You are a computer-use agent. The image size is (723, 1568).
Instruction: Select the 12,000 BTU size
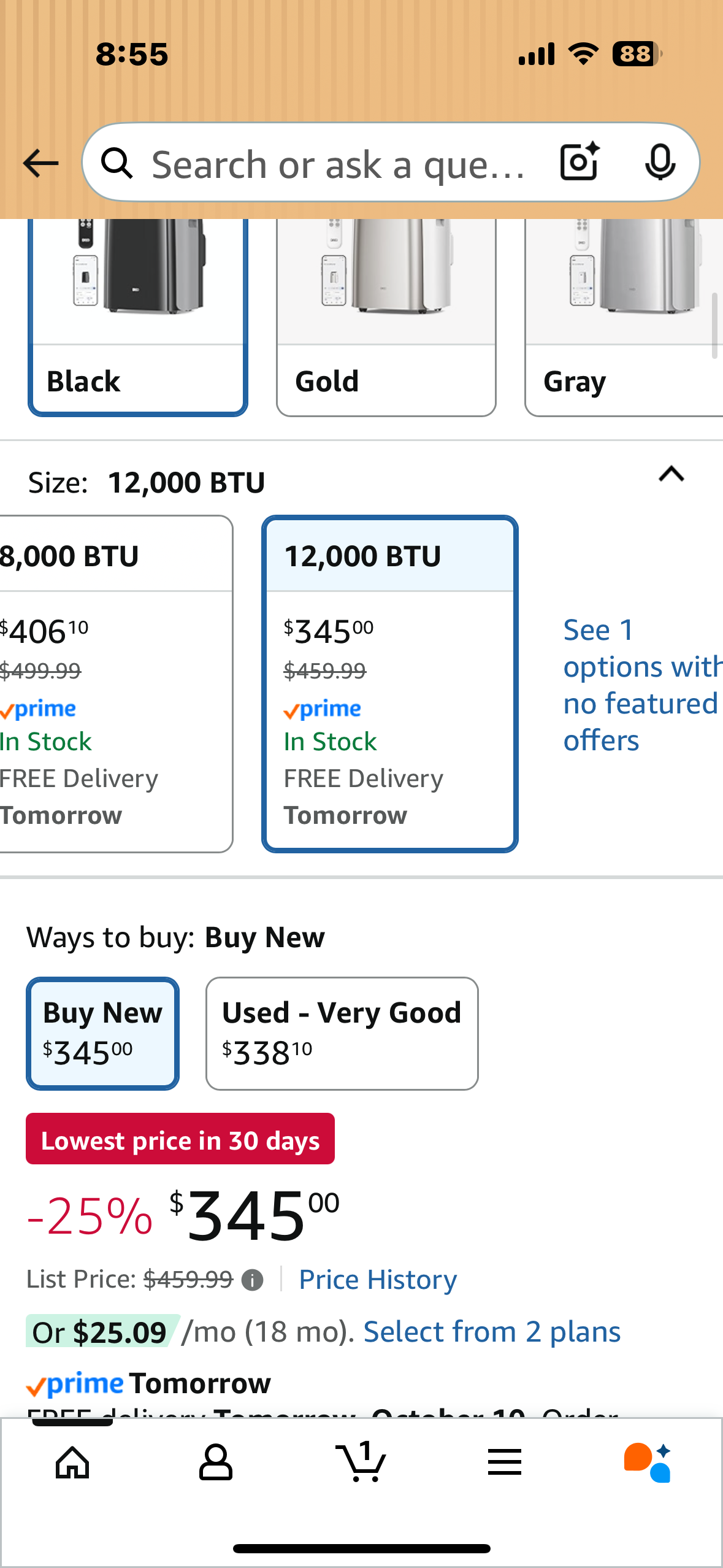click(x=390, y=683)
